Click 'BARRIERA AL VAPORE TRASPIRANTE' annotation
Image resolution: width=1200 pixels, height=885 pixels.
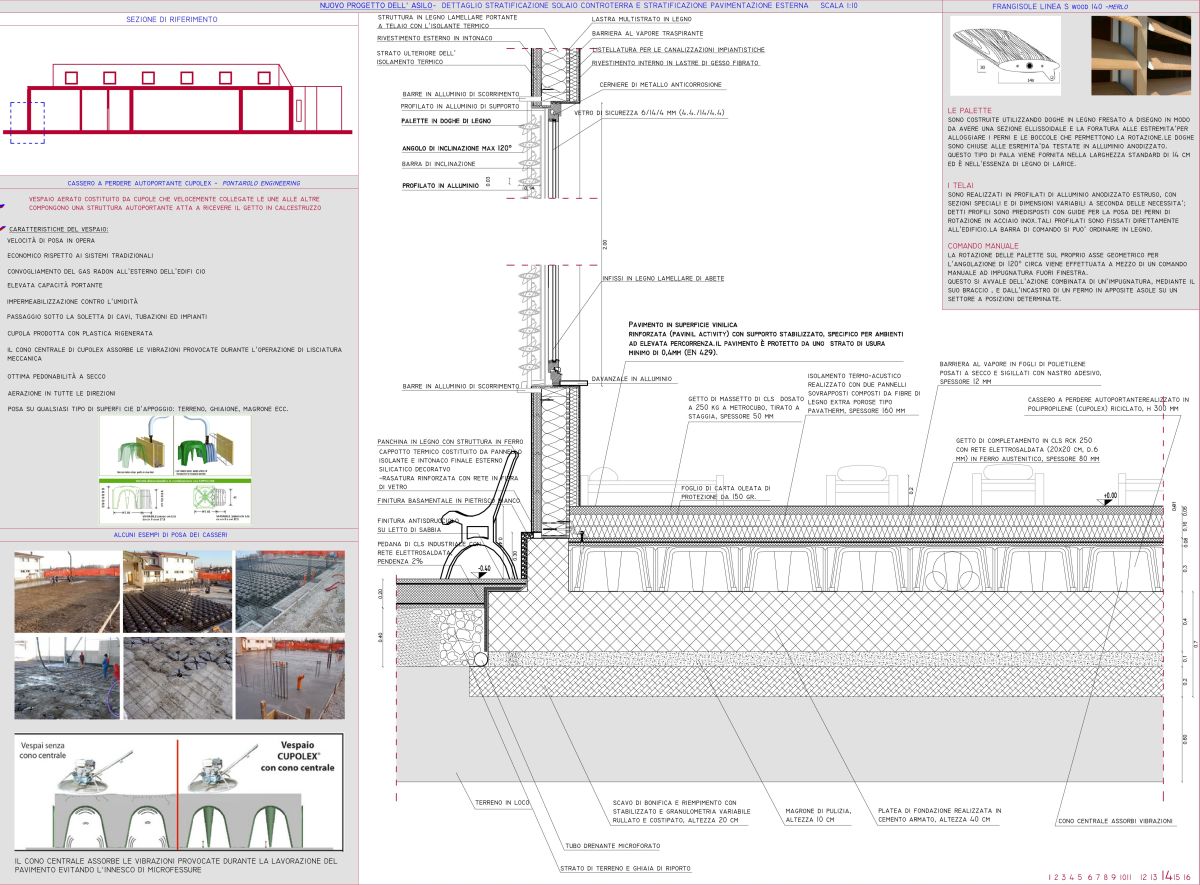click(647, 33)
